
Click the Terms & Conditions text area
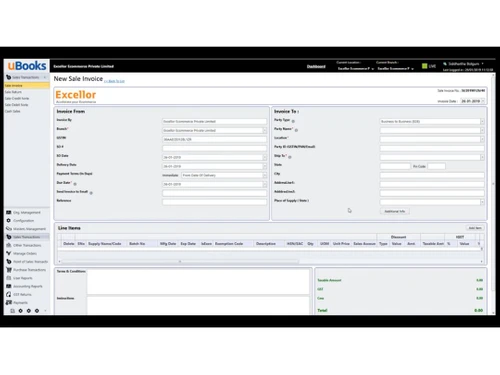pos(199,282)
